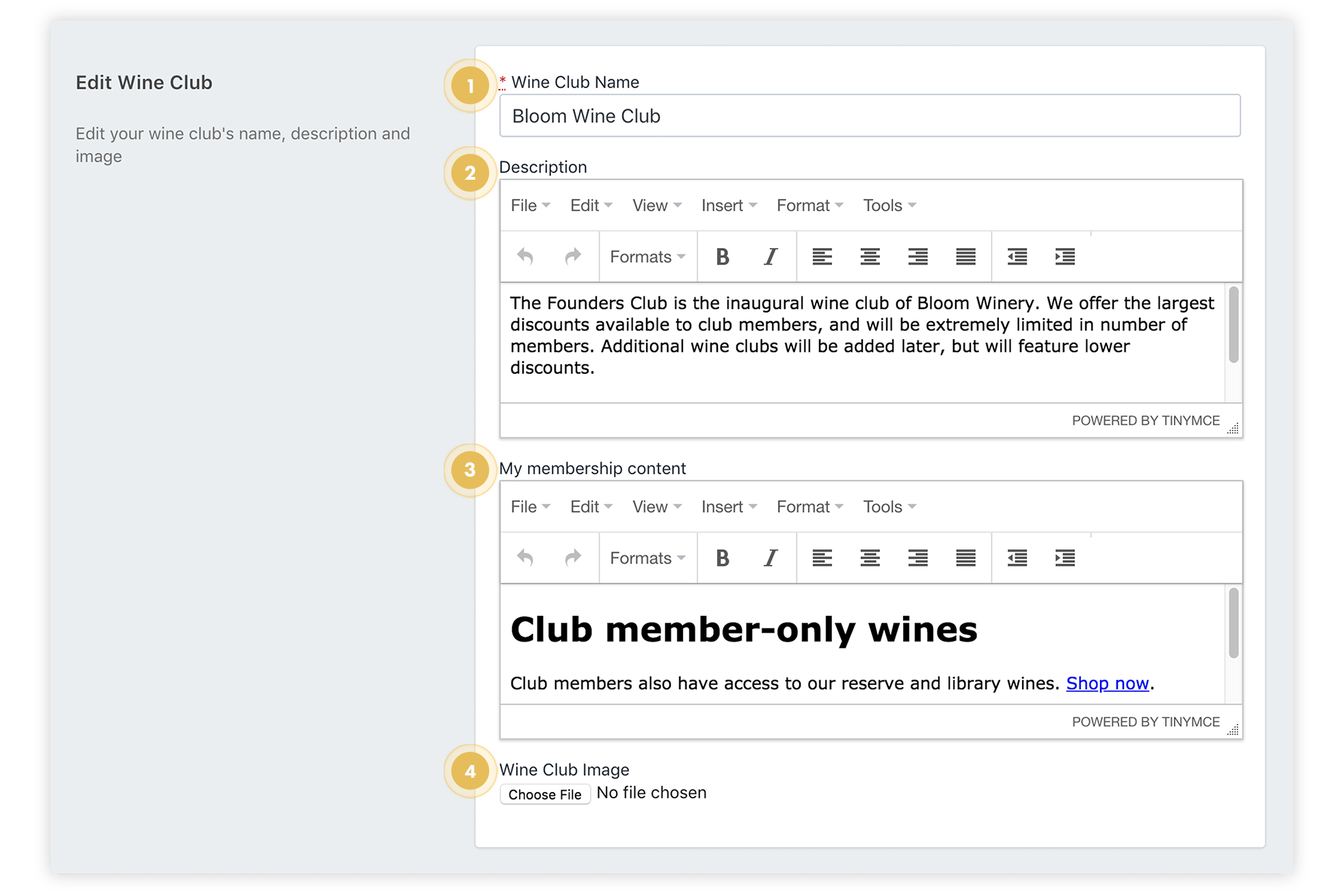Screen dimensions: 1340x896
Task: Click the Shop now link
Action: tap(1107, 683)
